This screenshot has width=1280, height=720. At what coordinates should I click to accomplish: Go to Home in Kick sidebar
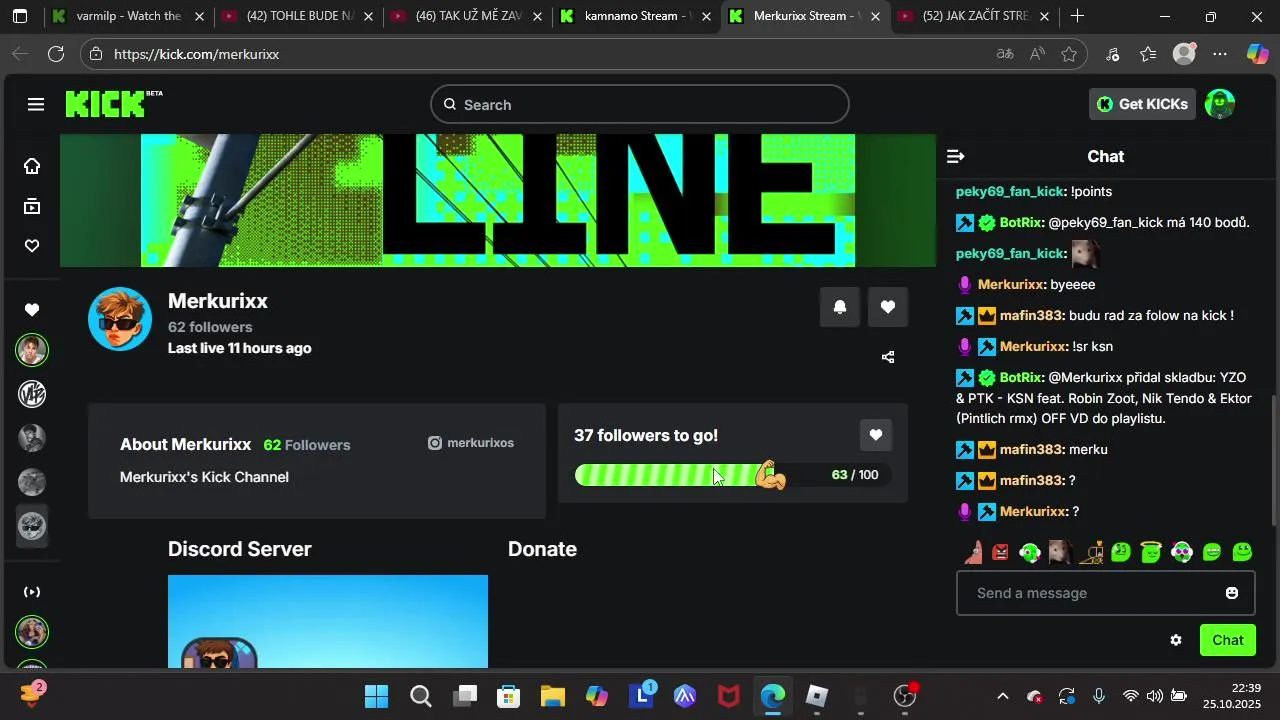tap(32, 166)
